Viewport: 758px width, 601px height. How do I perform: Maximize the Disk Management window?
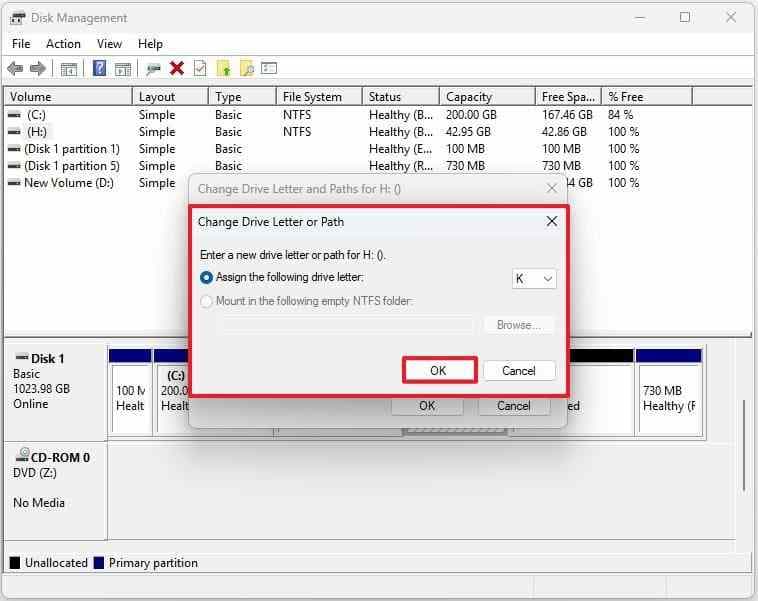(x=685, y=17)
